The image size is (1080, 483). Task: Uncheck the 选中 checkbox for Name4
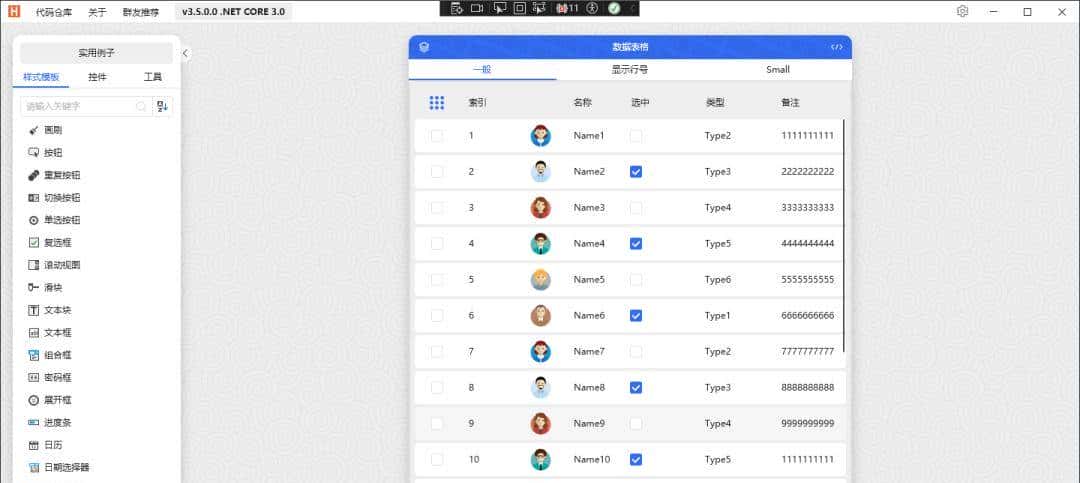coord(636,243)
